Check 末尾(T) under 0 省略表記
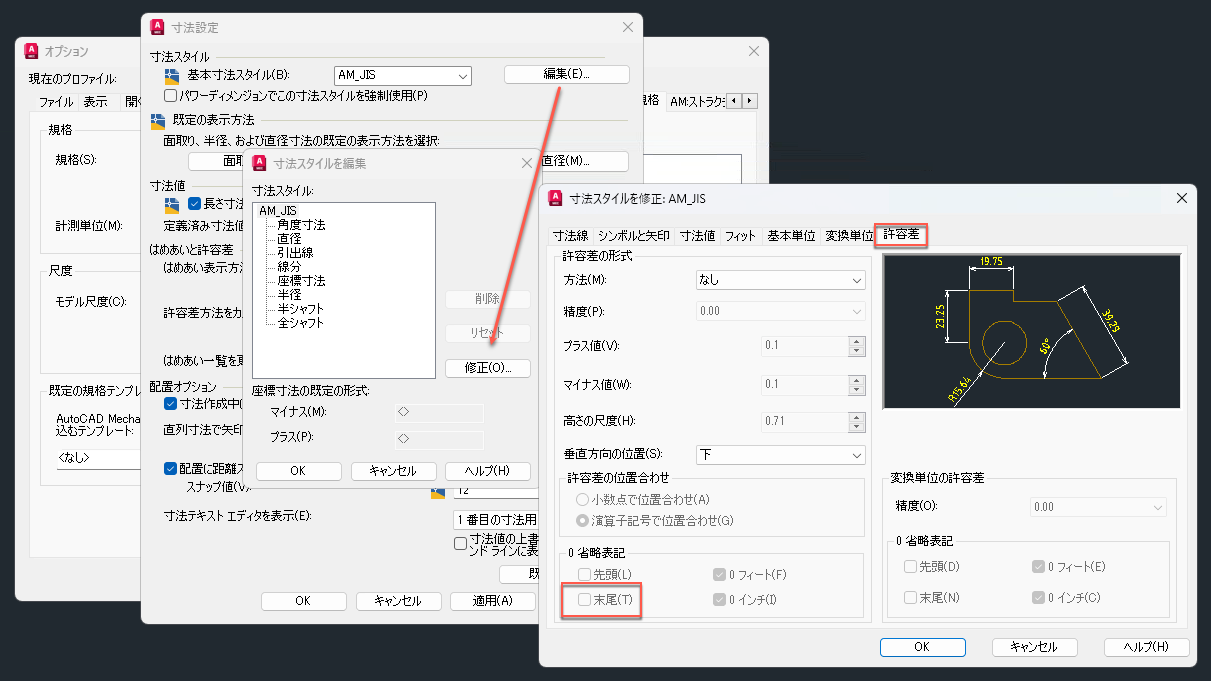 [x=585, y=599]
